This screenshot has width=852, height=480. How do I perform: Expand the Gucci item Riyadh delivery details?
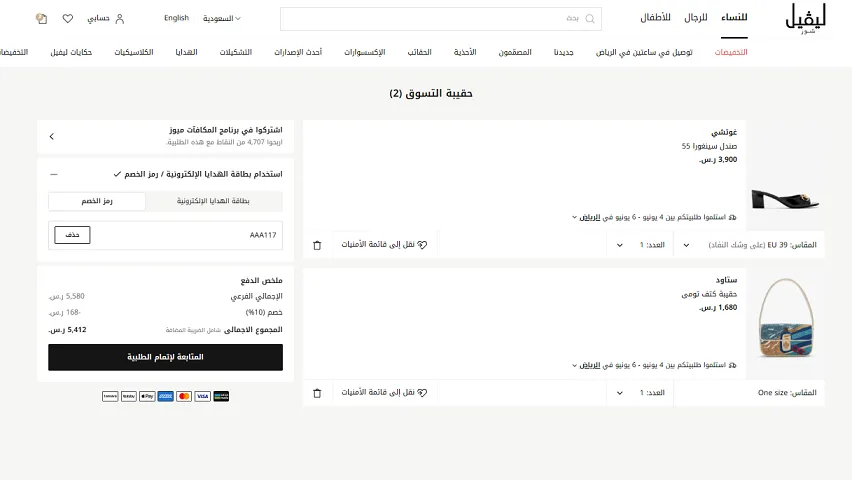pyautogui.click(x=574, y=217)
